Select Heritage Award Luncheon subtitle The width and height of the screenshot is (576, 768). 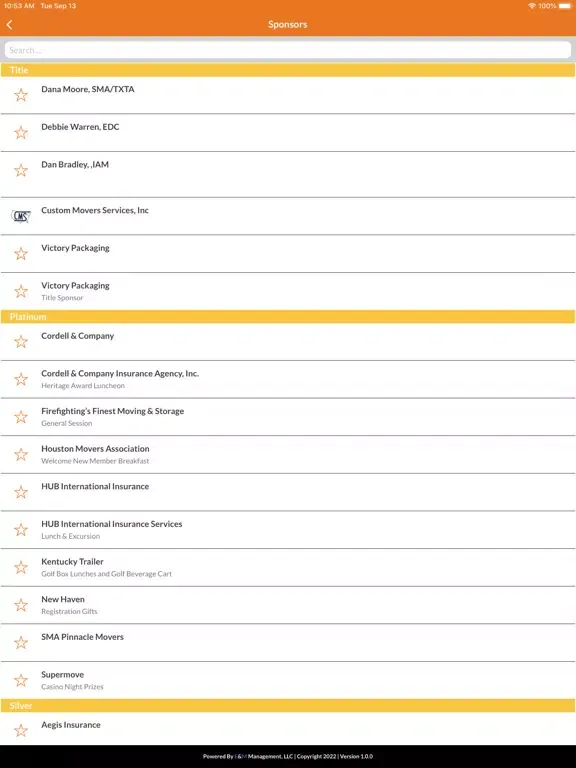83,386
